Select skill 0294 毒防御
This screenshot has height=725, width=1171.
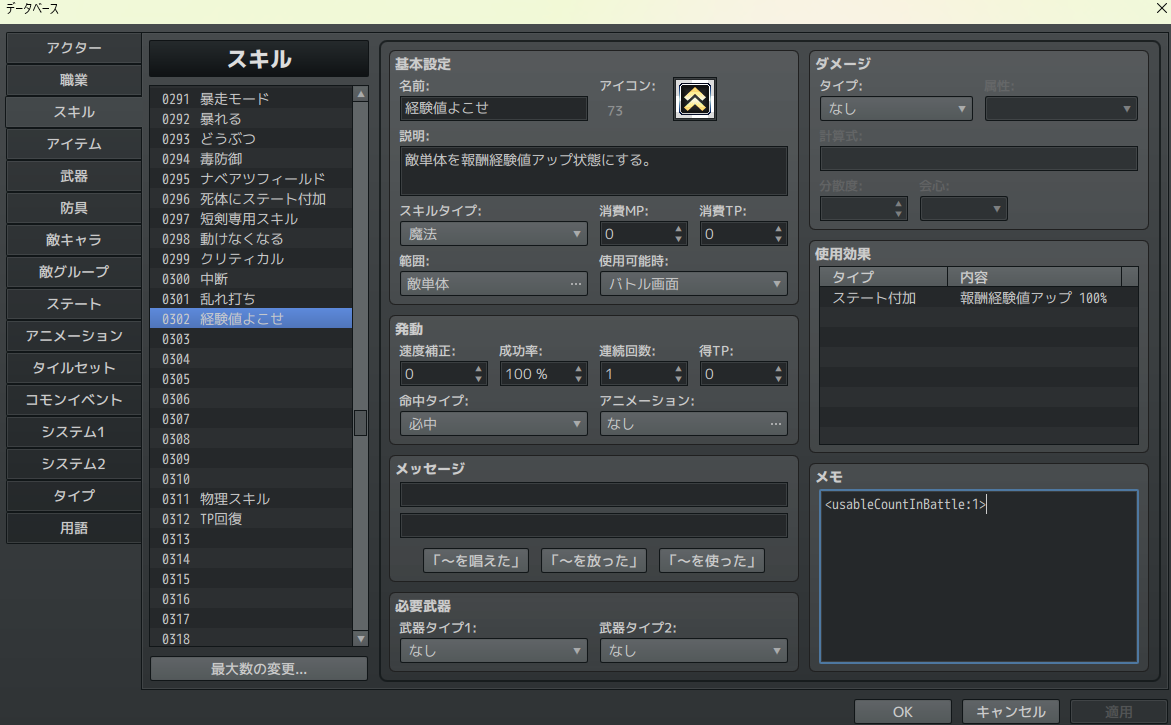click(251, 159)
